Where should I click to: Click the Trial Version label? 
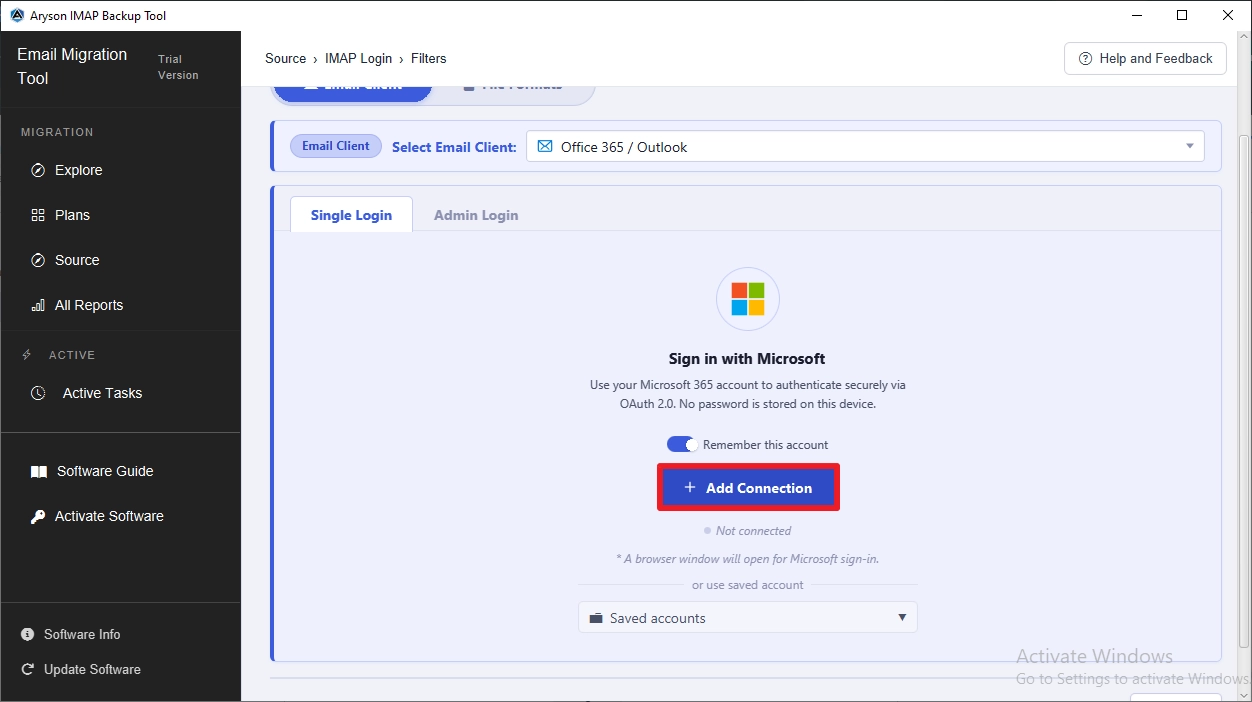pos(178,67)
